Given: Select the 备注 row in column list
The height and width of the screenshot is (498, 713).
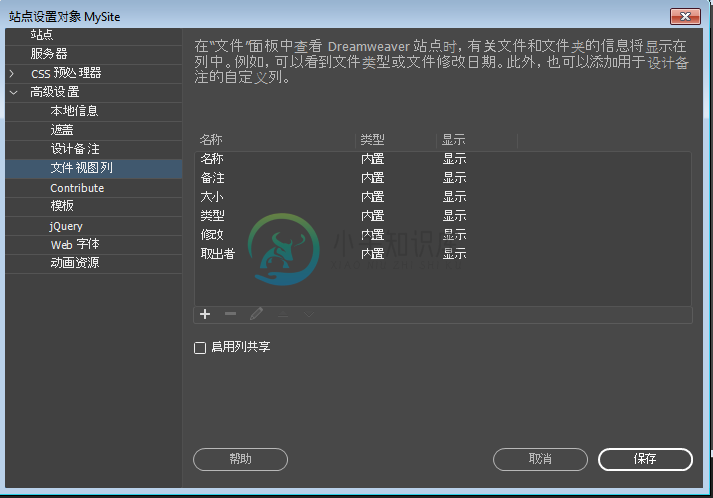Looking at the screenshot, I should pos(443,178).
